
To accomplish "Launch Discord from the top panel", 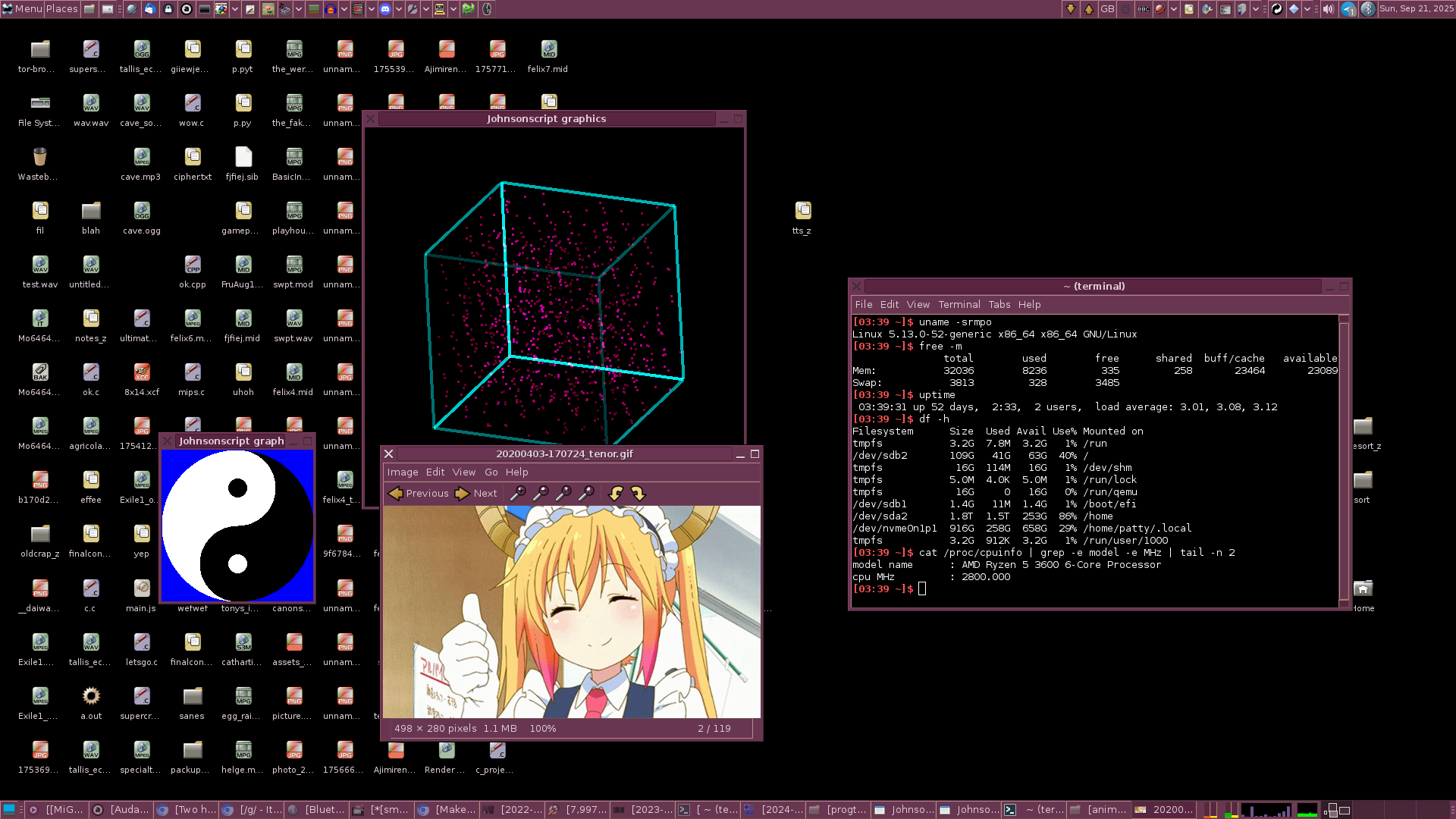I will [x=385, y=9].
